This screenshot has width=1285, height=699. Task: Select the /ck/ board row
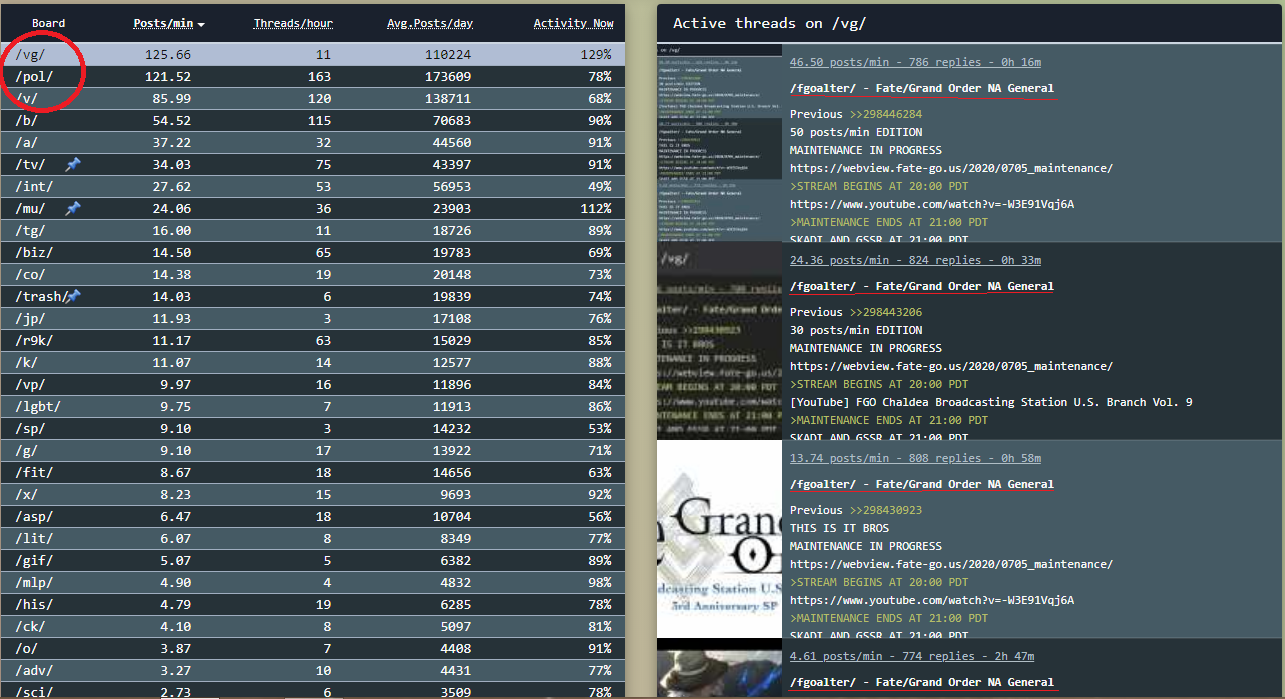[x=314, y=626]
